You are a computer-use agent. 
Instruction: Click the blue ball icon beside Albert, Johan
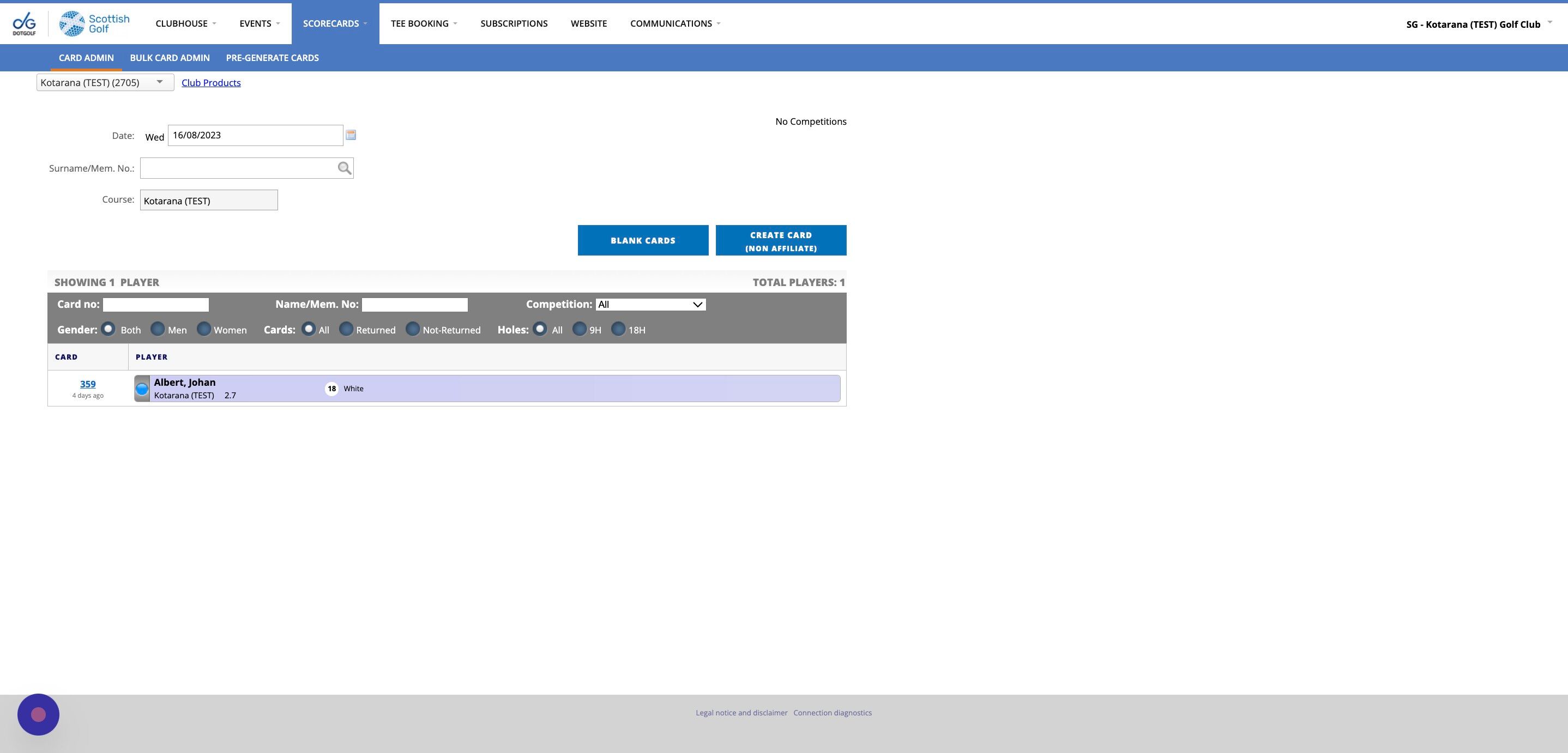click(x=142, y=389)
